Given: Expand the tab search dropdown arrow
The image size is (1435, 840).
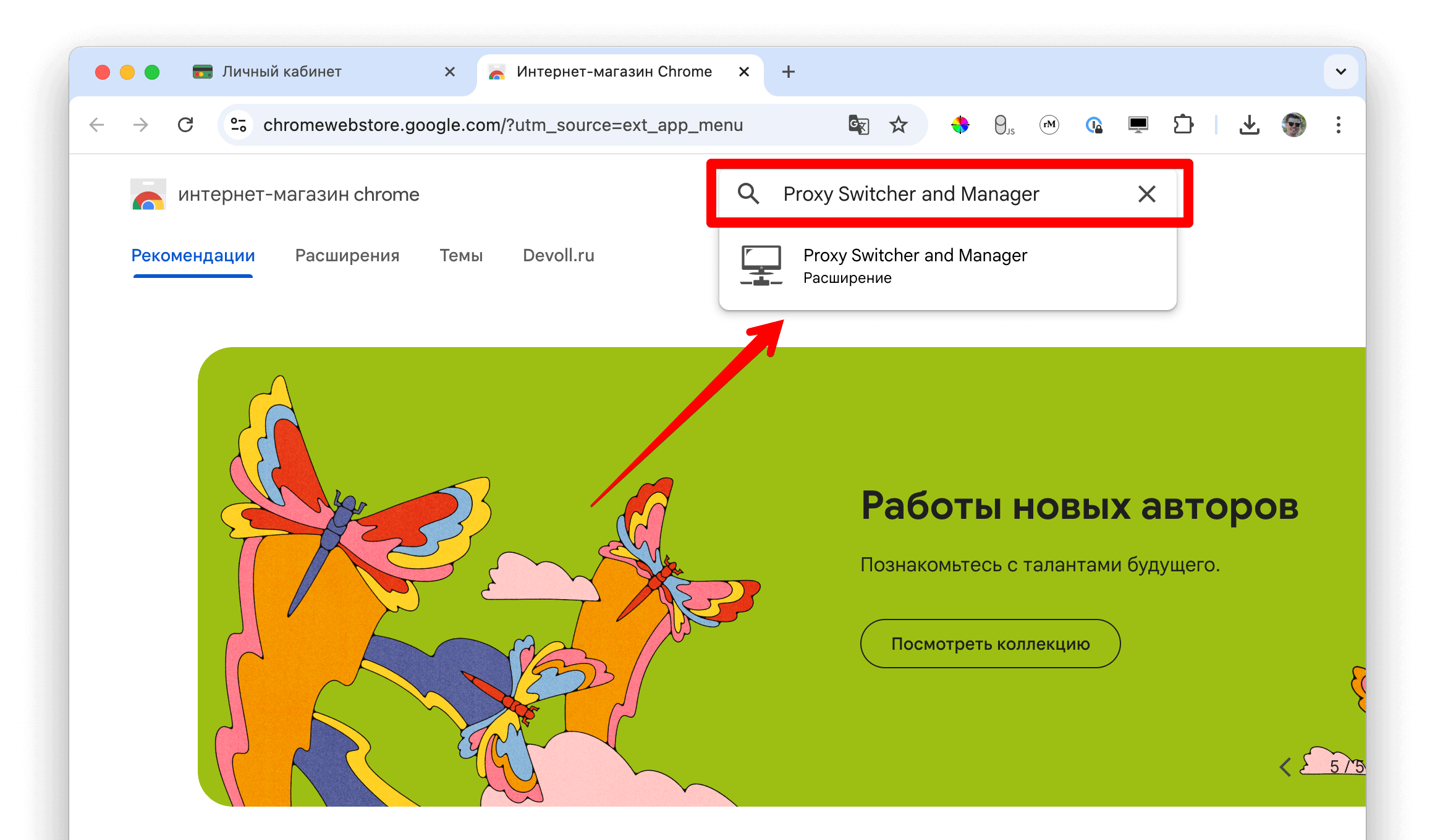Looking at the screenshot, I should pyautogui.click(x=1341, y=72).
